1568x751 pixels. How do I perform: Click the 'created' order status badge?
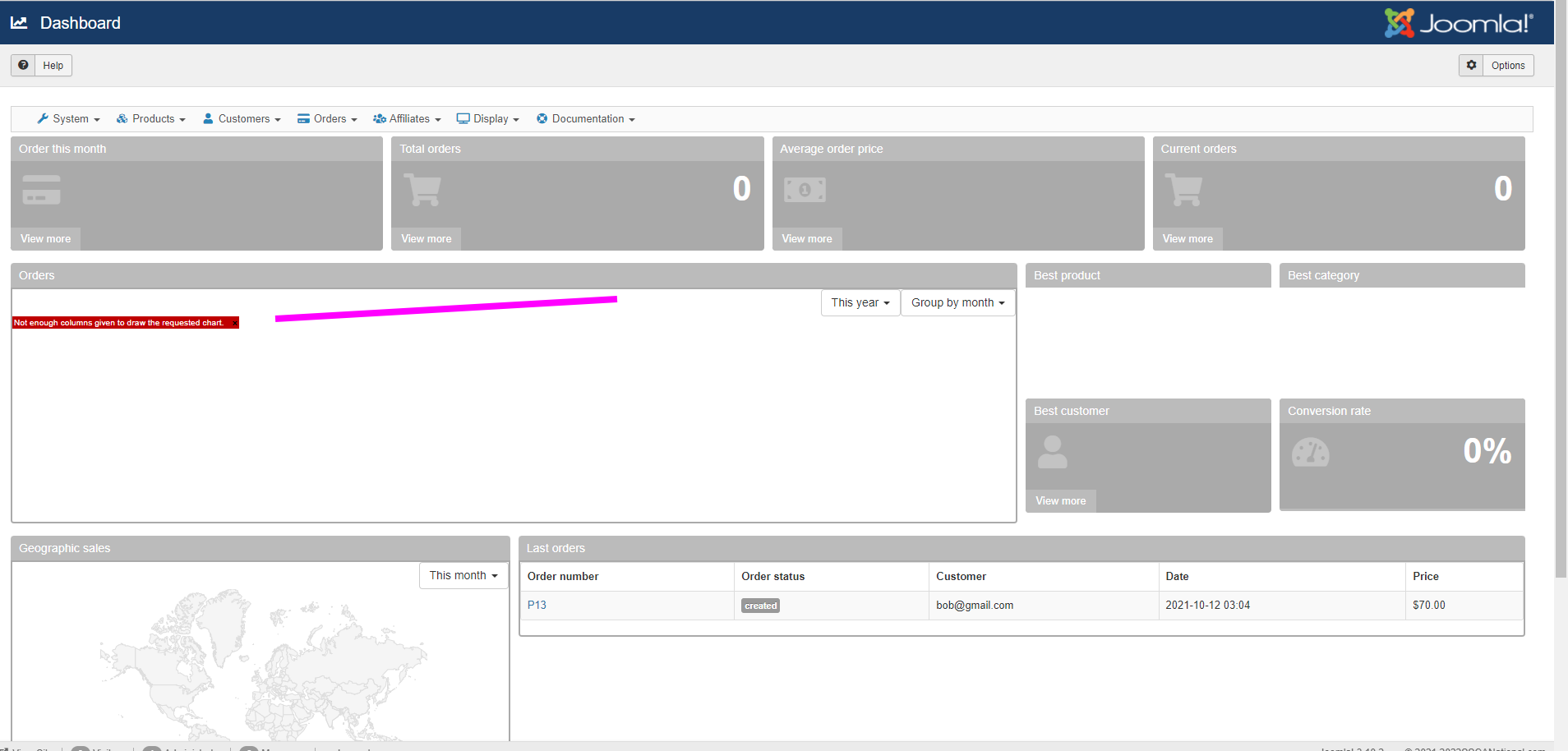[761, 606]
